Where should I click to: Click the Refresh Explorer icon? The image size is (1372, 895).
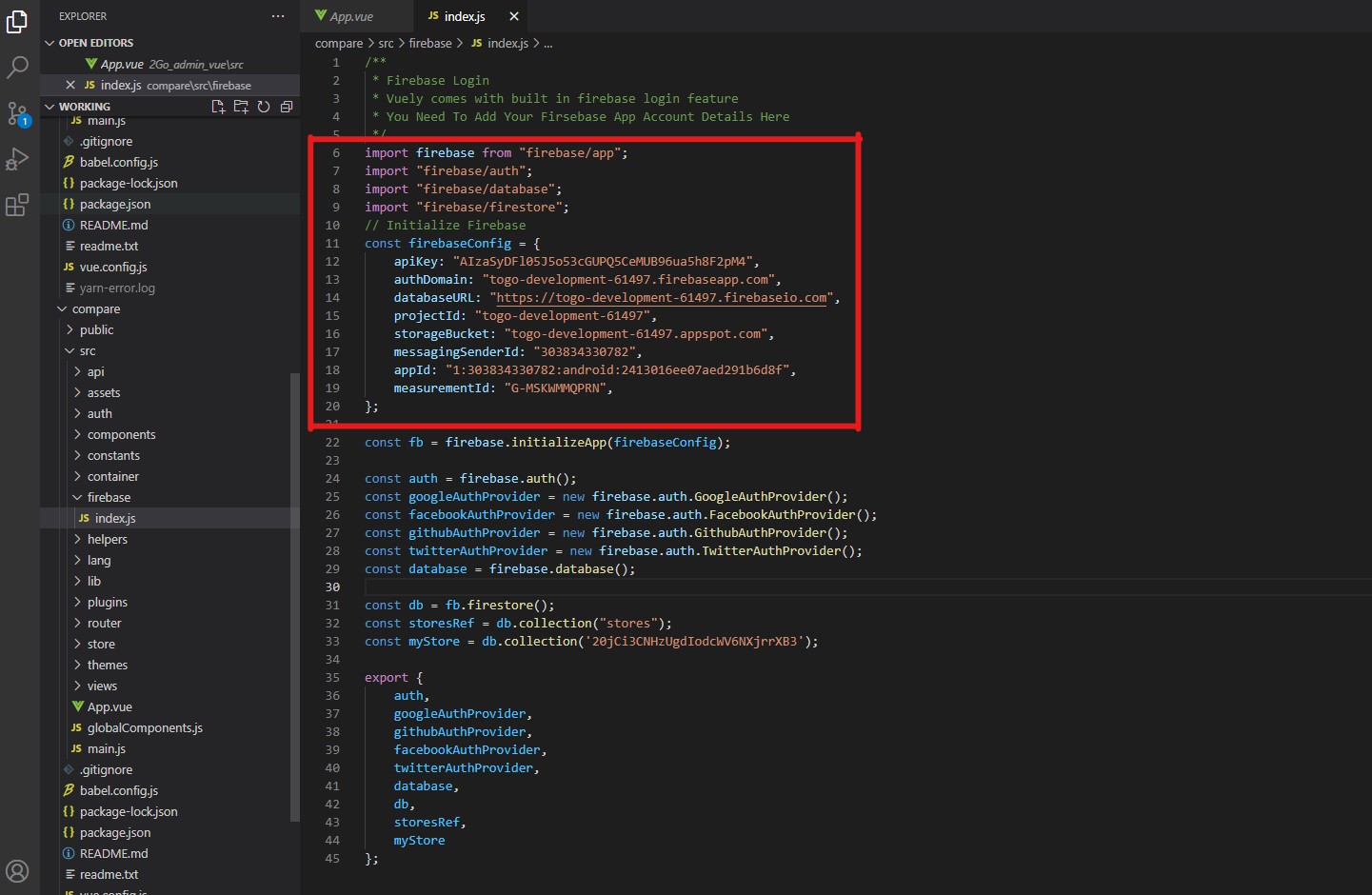[264, 107]
